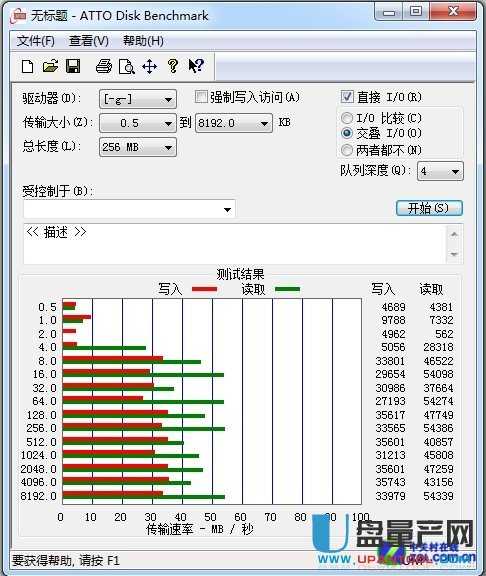This screenshot has height=576, width=486.
Task: Open the 受控制于(B) dropdown
Action: pos(129,209)
